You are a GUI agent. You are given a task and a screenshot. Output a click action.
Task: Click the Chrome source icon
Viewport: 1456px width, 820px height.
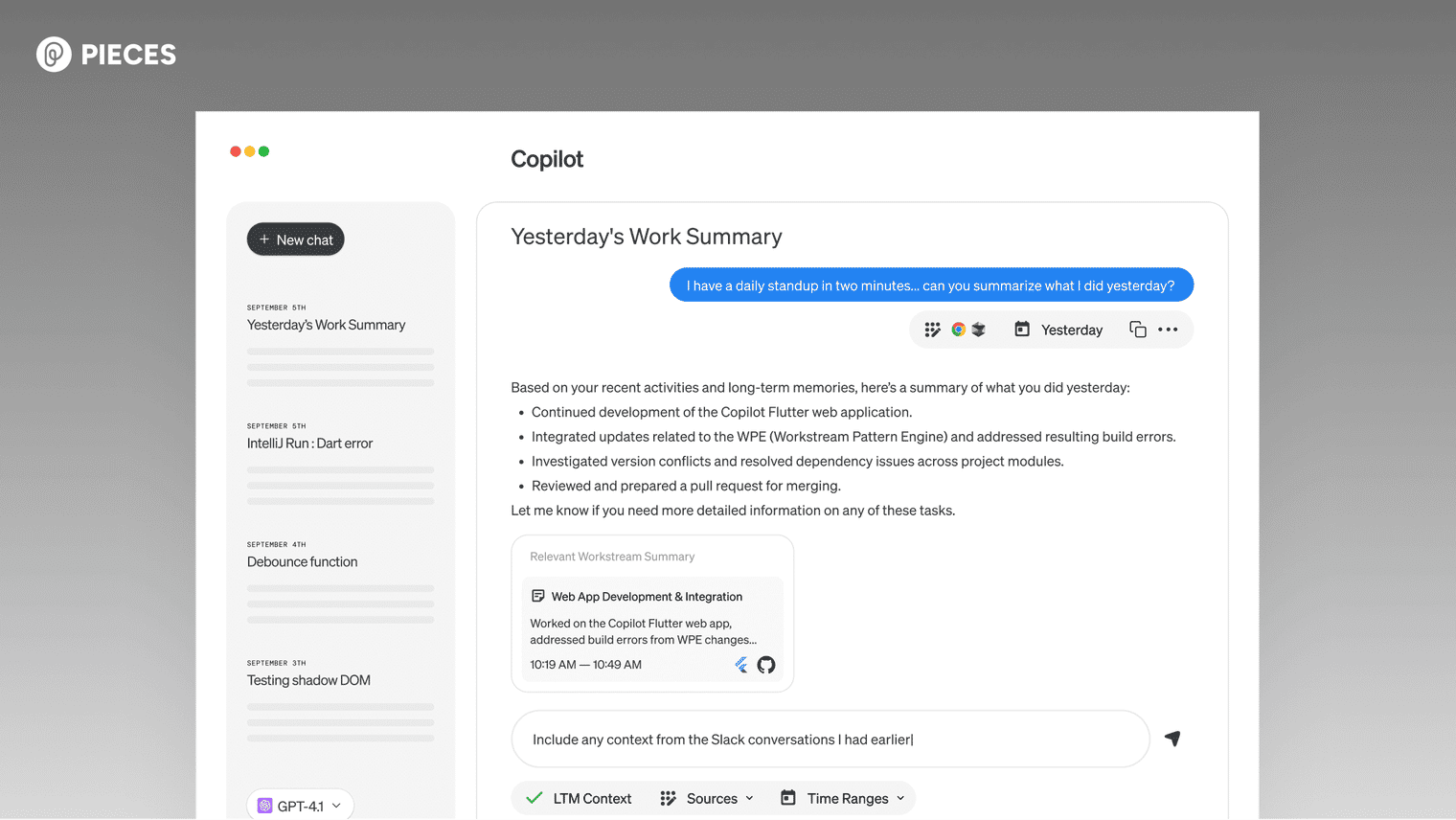[x=958, y=330]
